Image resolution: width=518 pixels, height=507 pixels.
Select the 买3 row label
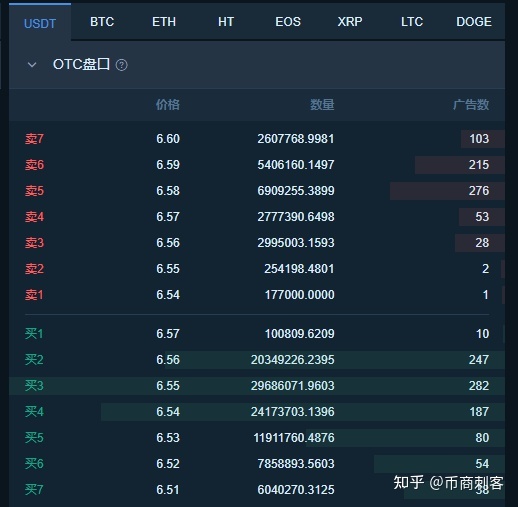pos(34,386)
